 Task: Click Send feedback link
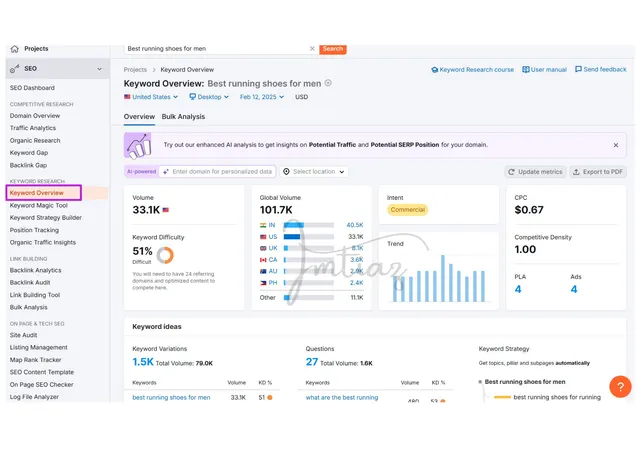[x=600, y=69]
